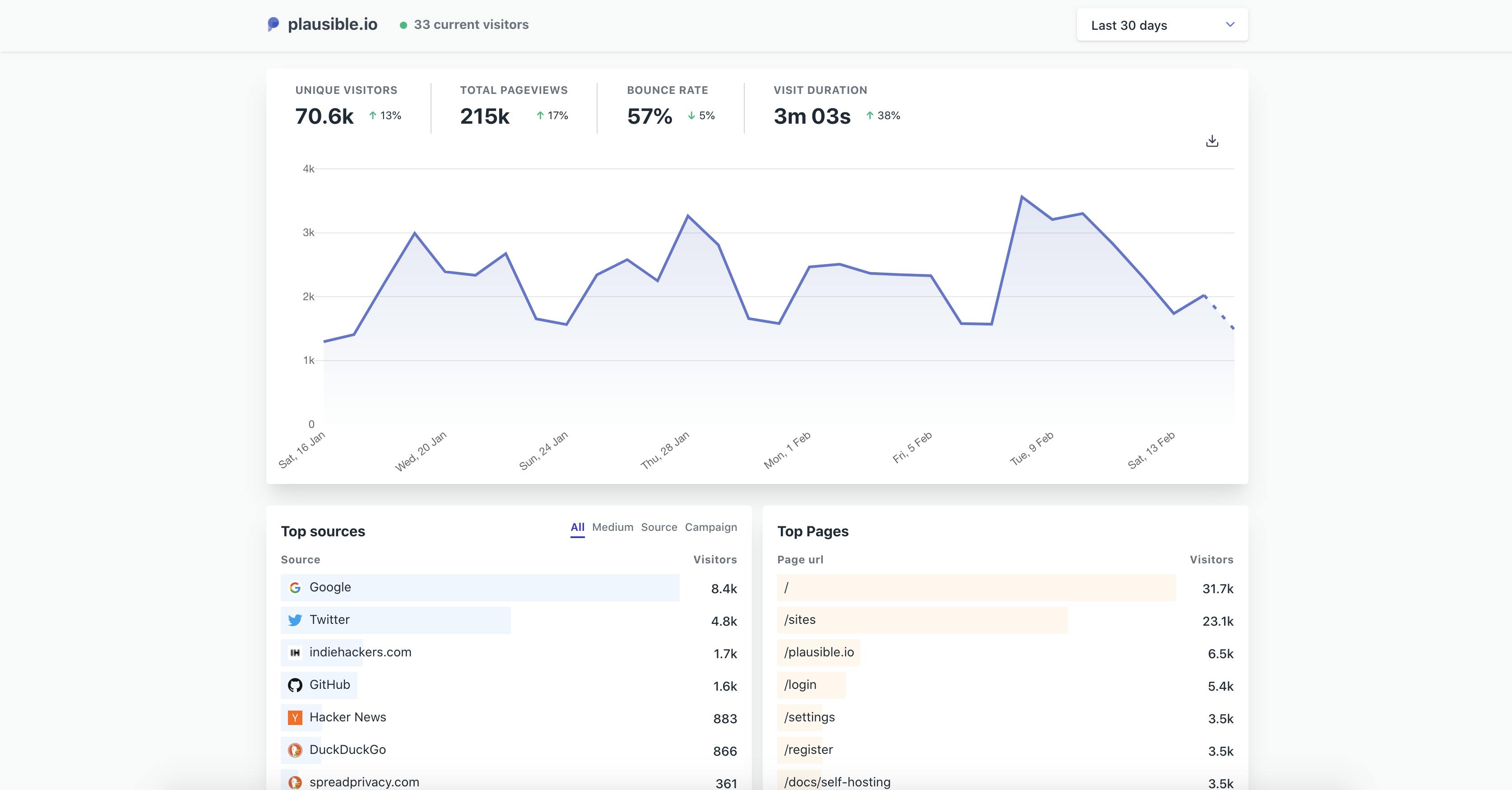
Task: Filter by the /plausible.io page
Action: pos(819,652)
